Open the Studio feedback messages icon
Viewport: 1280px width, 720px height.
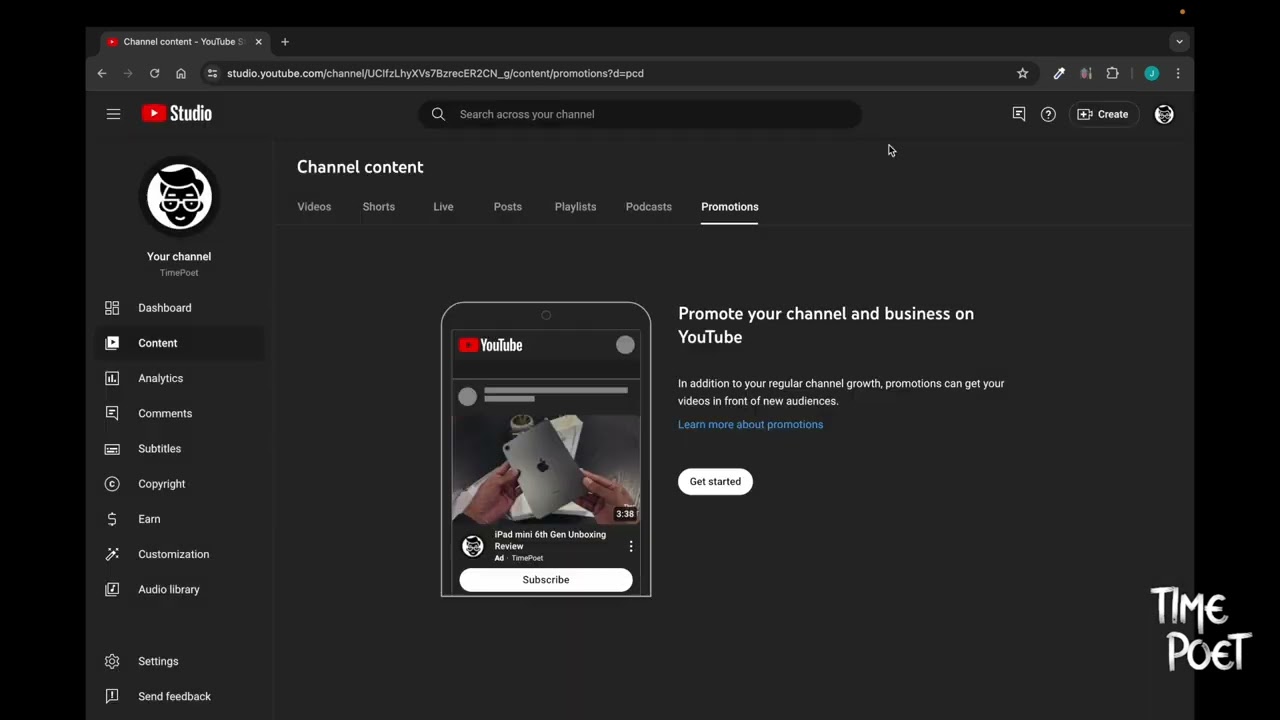[1018, 114]
